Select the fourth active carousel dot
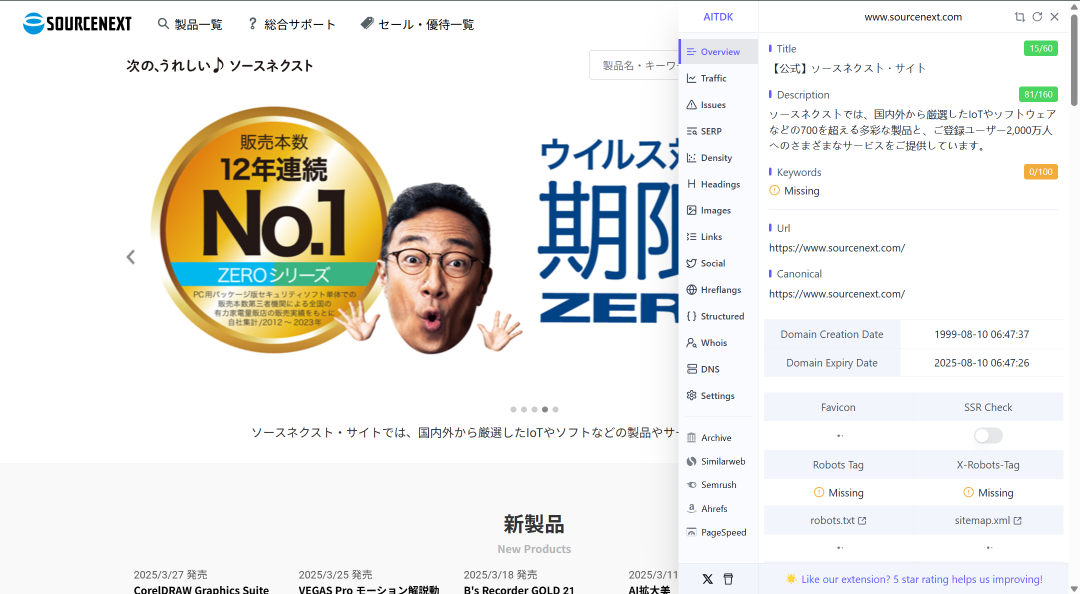Viewport: 1080px width, 594px height. pos(545,409)
